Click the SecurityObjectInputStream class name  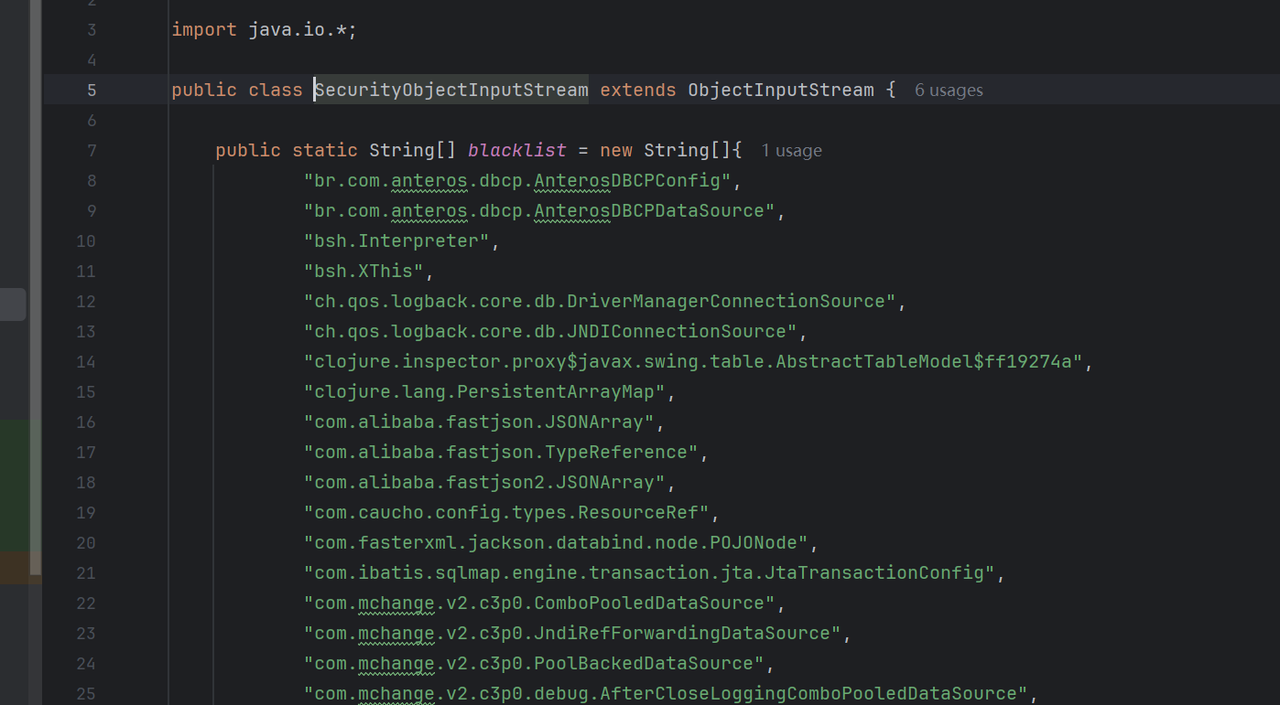pos(451,90)
